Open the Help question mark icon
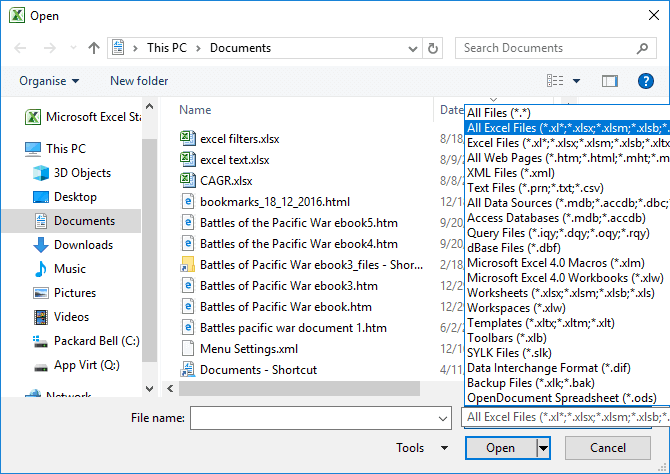 (x=645, y=81)
